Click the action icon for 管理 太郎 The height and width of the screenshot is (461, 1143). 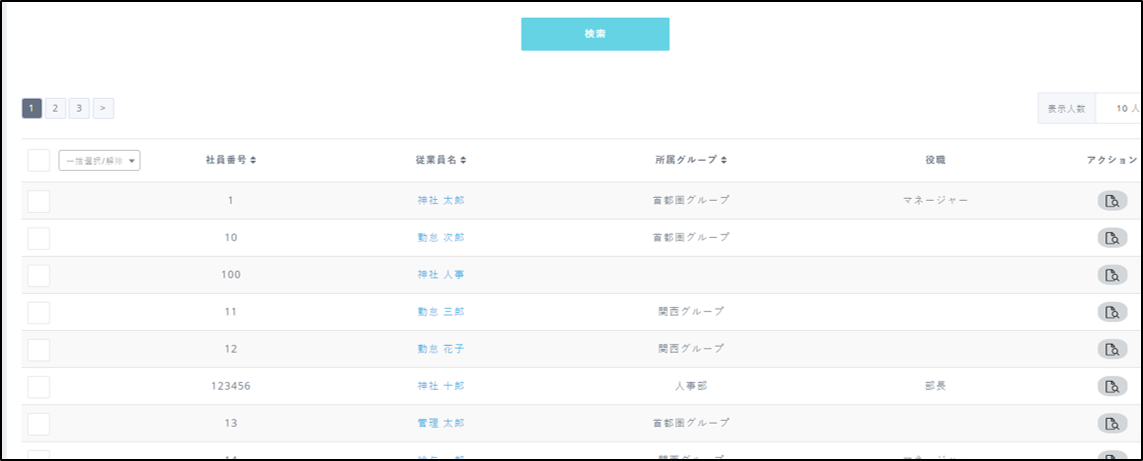1111,423
